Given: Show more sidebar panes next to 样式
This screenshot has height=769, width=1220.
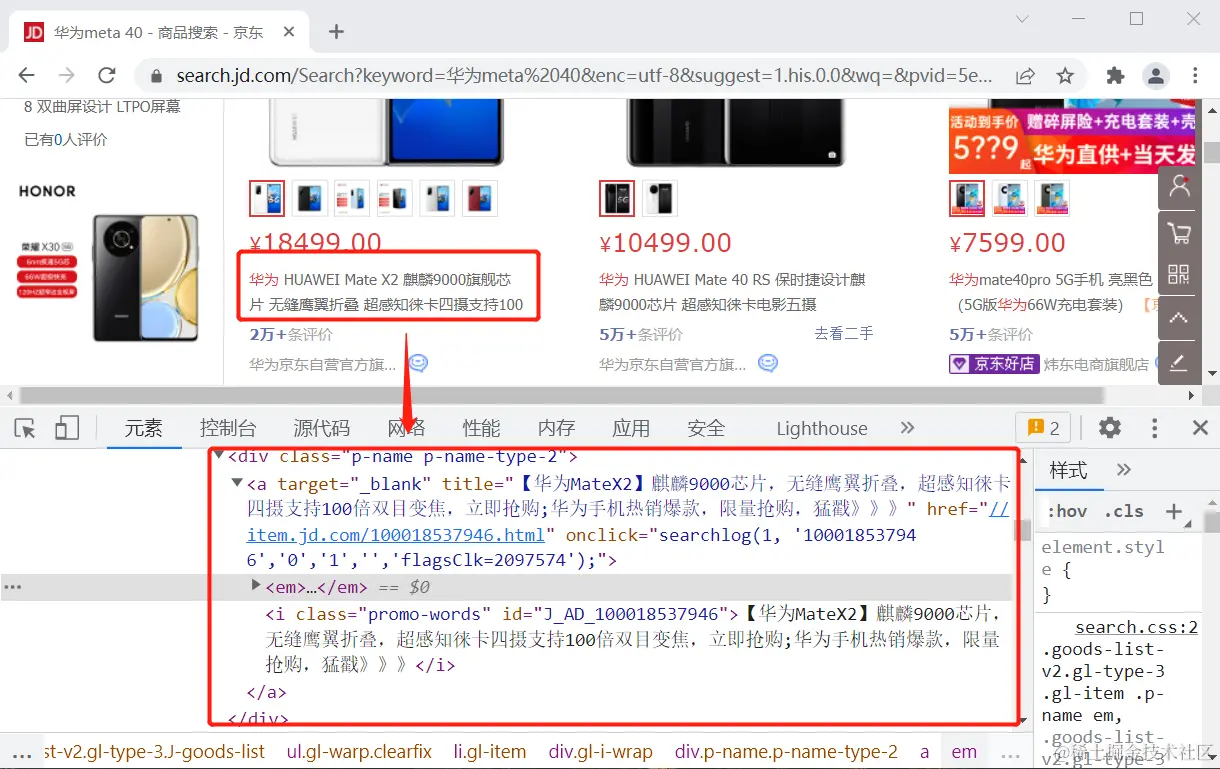Looking at the screenshot, I should click(x=1123, y=470).
